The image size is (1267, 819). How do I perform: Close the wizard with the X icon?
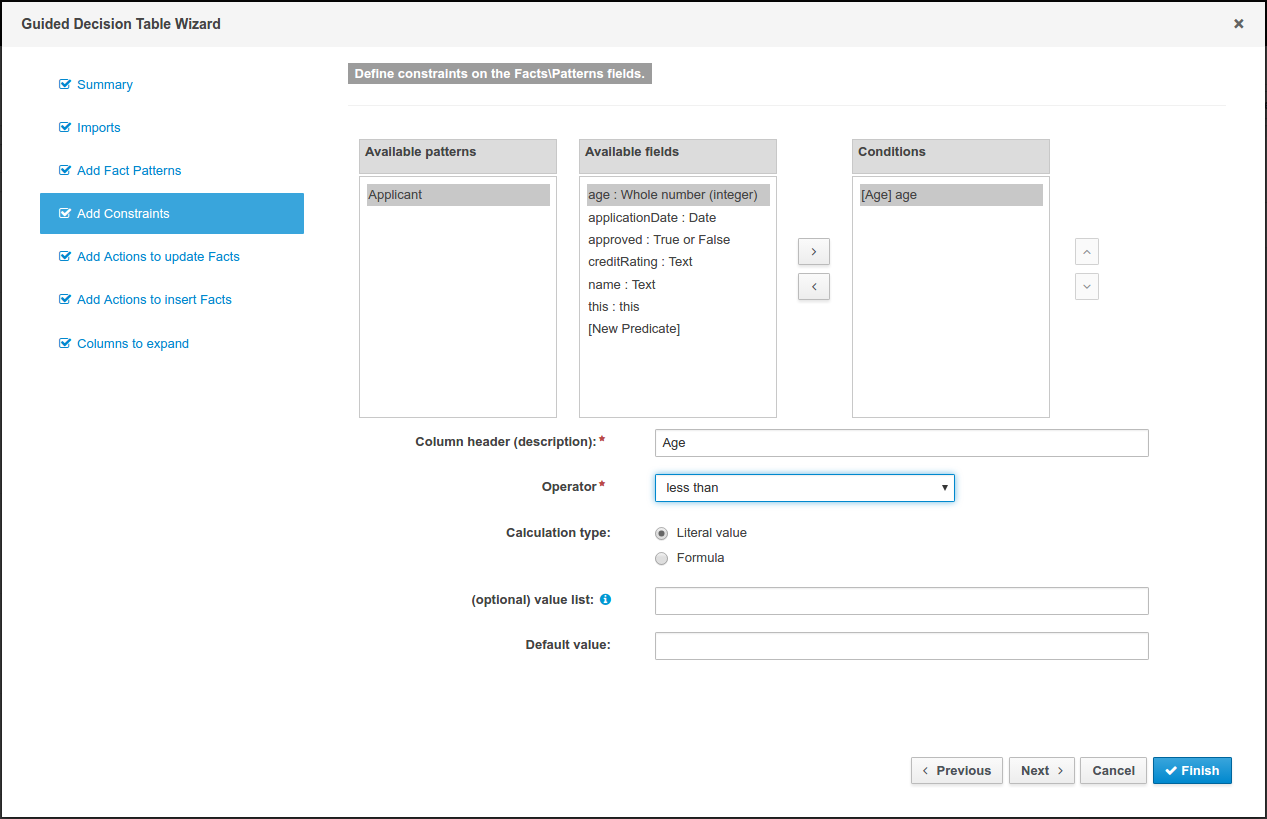tap(1238, 24)
